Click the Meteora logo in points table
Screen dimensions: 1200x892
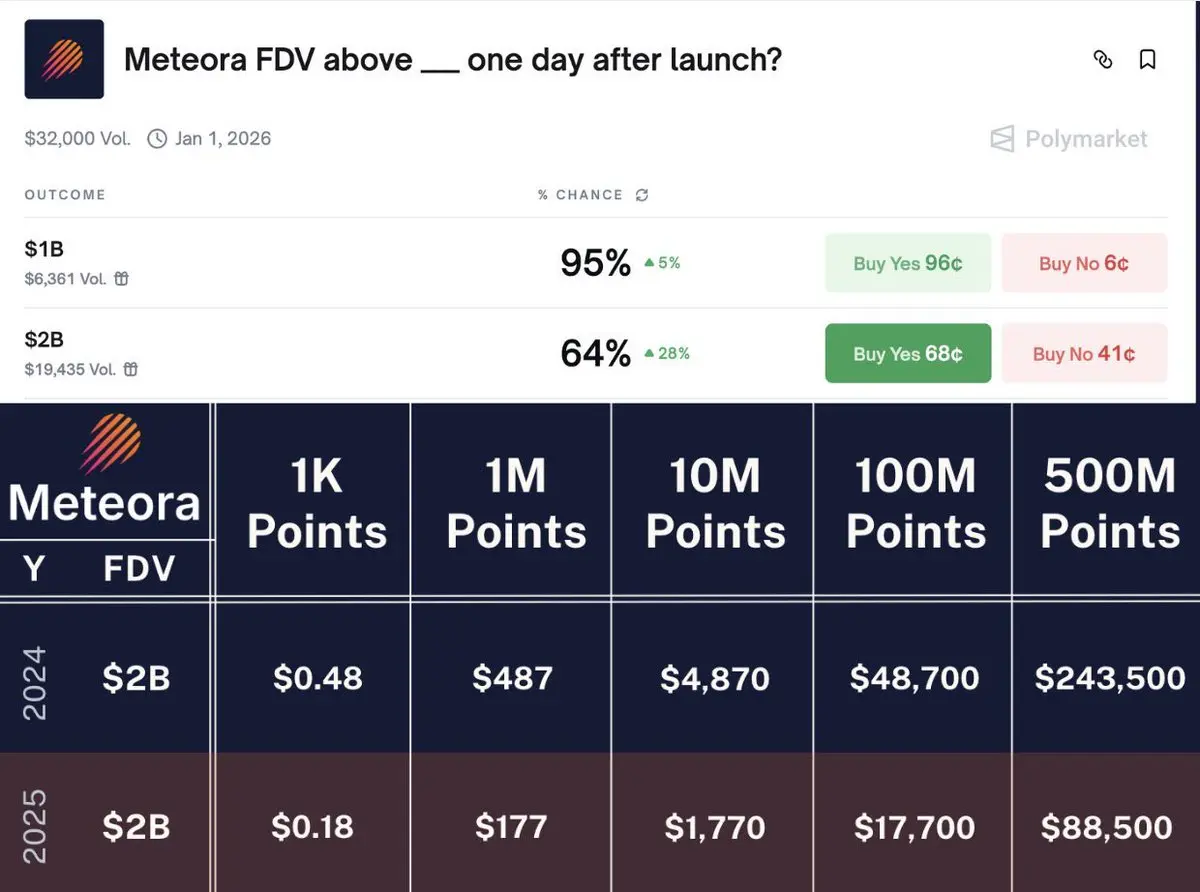[x=109, y=443]
